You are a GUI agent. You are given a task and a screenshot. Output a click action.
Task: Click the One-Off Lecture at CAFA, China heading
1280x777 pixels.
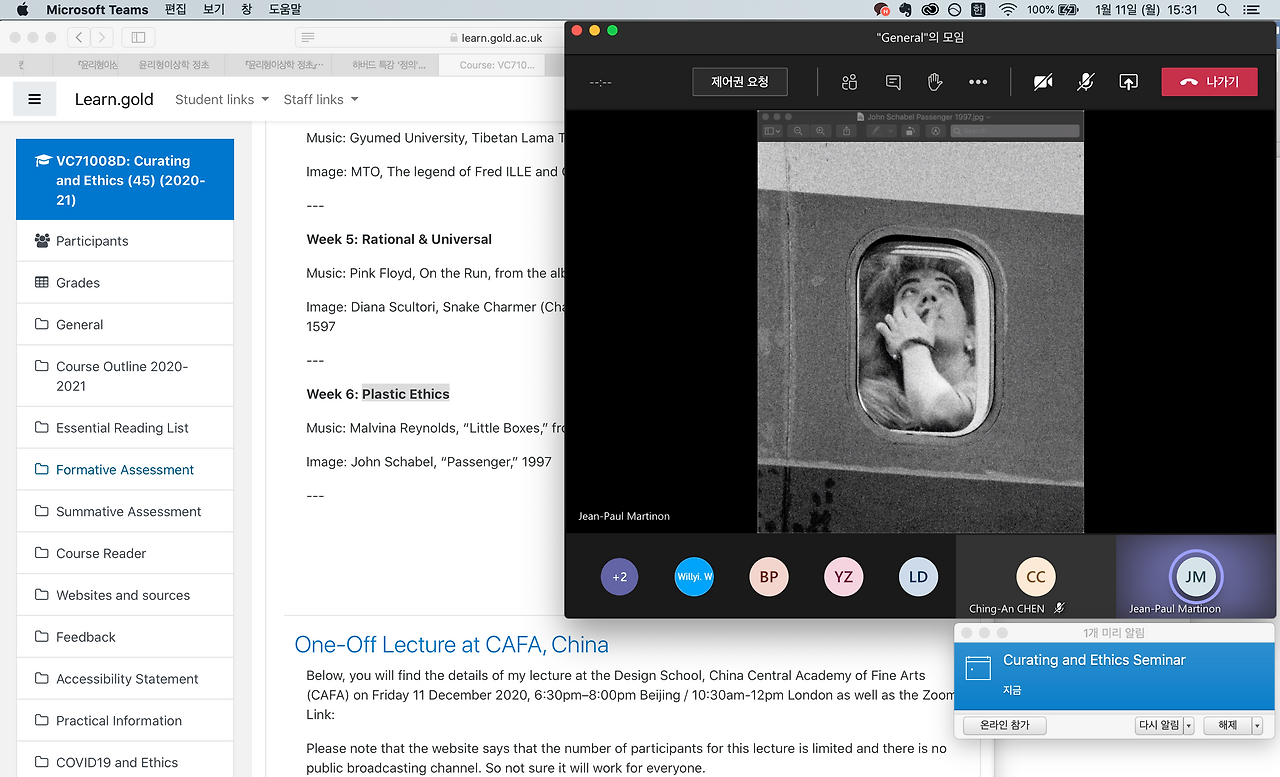[x=451, y=644]
